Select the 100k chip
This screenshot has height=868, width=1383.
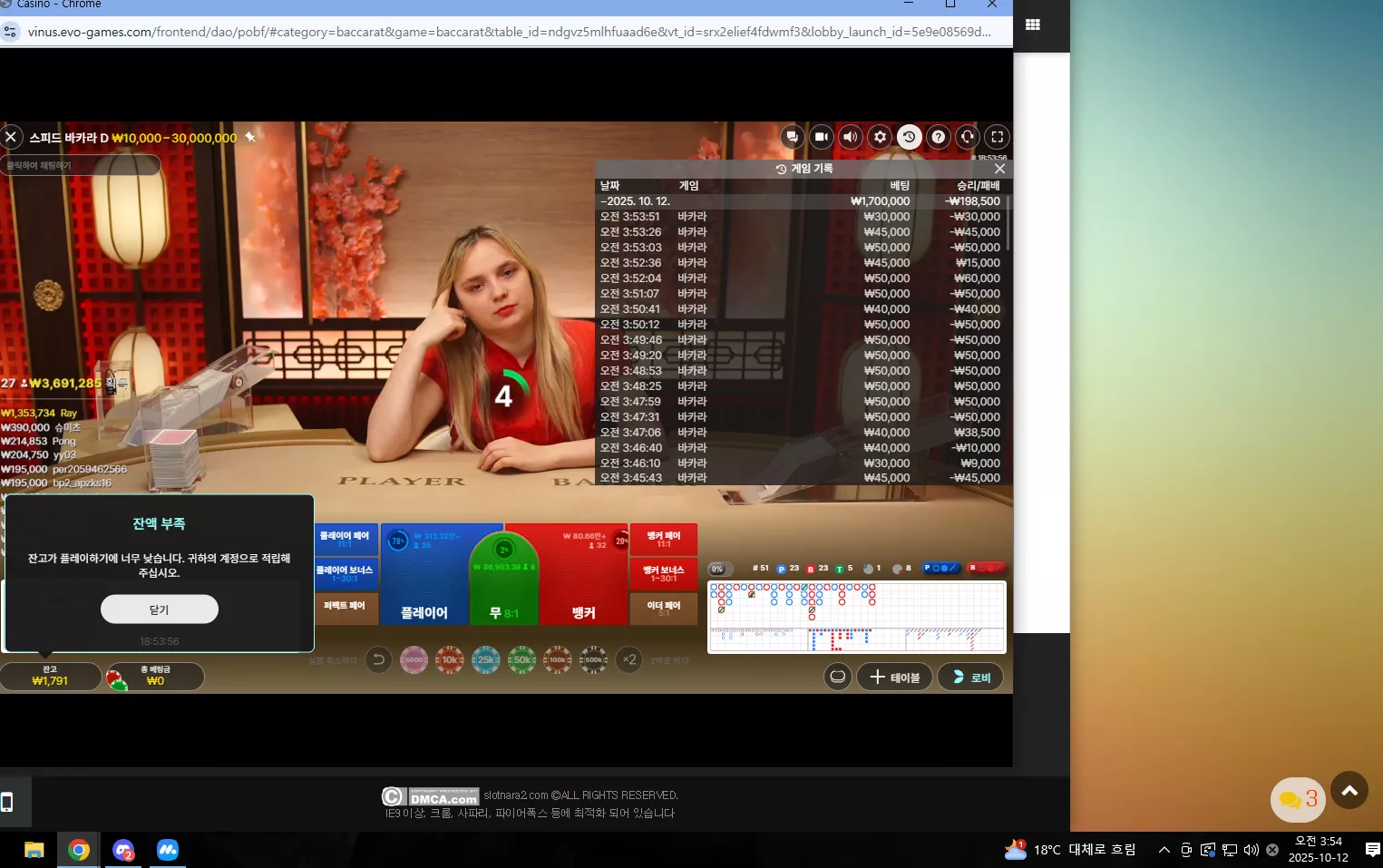(558, 660)
